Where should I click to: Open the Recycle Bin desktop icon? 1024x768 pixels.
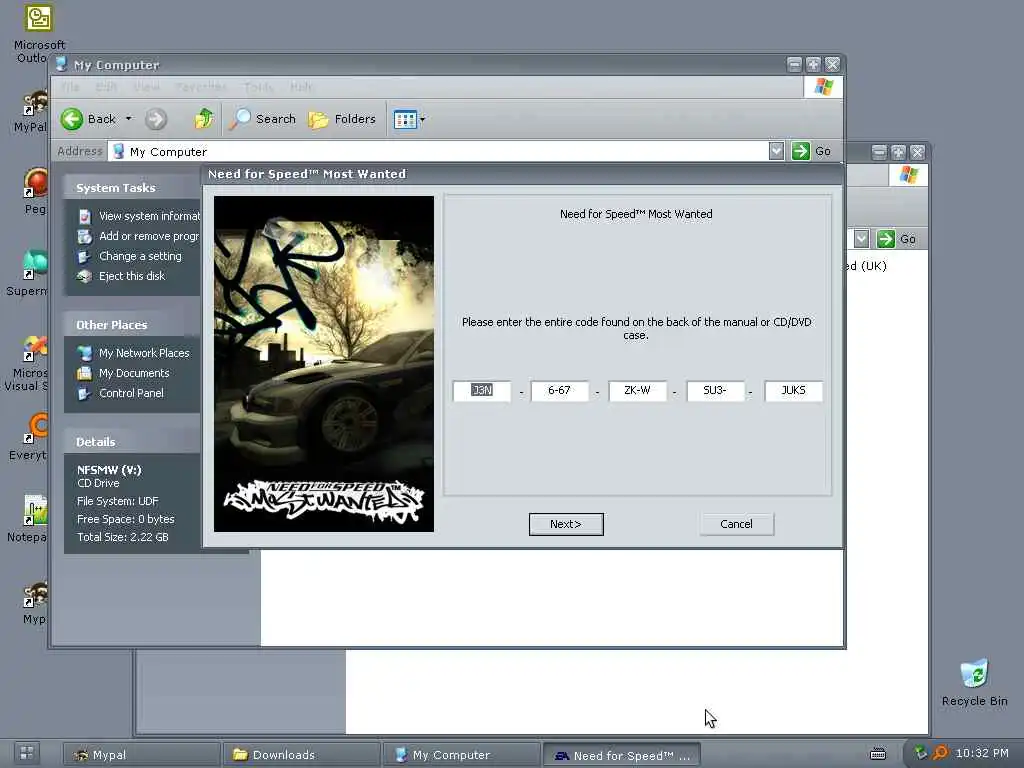pyautogui.click(x=974, y=682)
